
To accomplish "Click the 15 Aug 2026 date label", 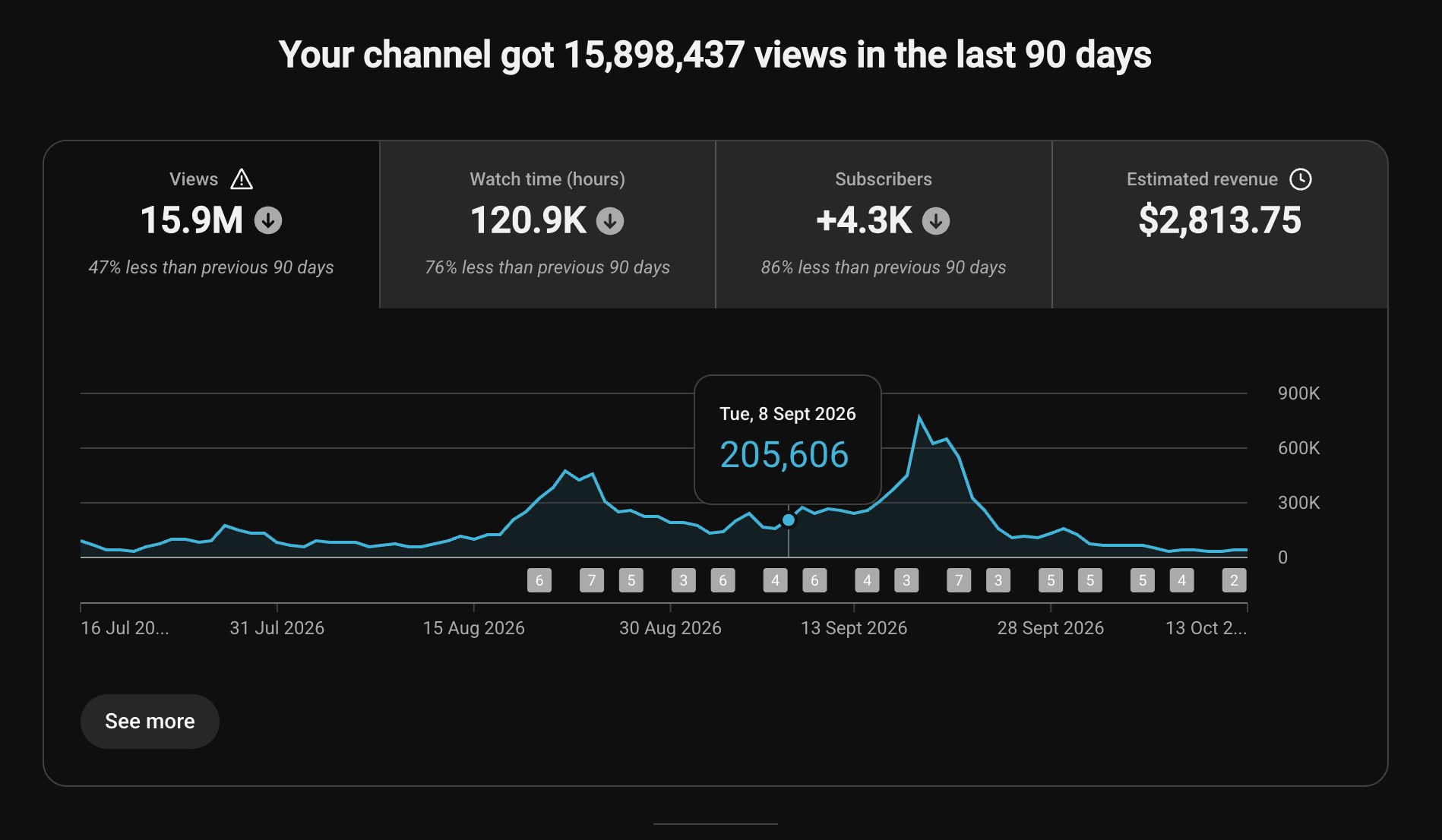I will 474,628.
